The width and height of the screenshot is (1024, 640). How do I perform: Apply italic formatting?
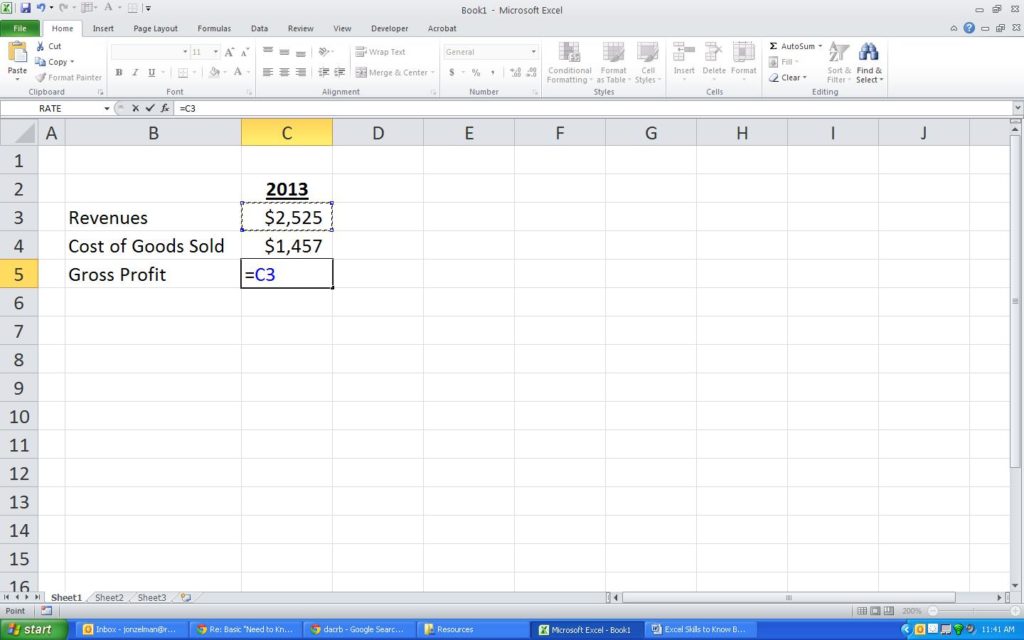pyautogui.click(x=135, y=72)
